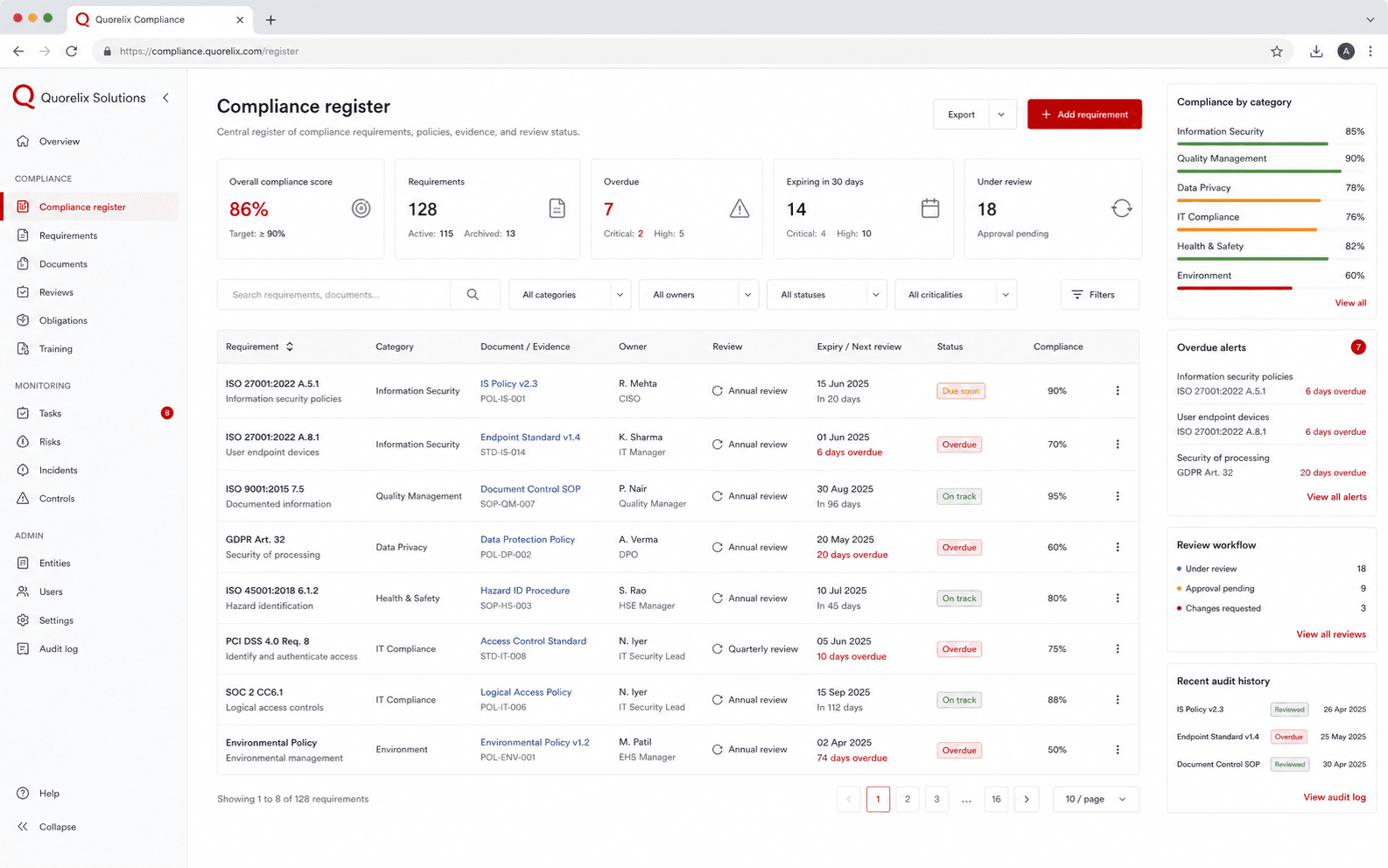
Task: Open Overview in the sidebar
Action: [60, 142]
